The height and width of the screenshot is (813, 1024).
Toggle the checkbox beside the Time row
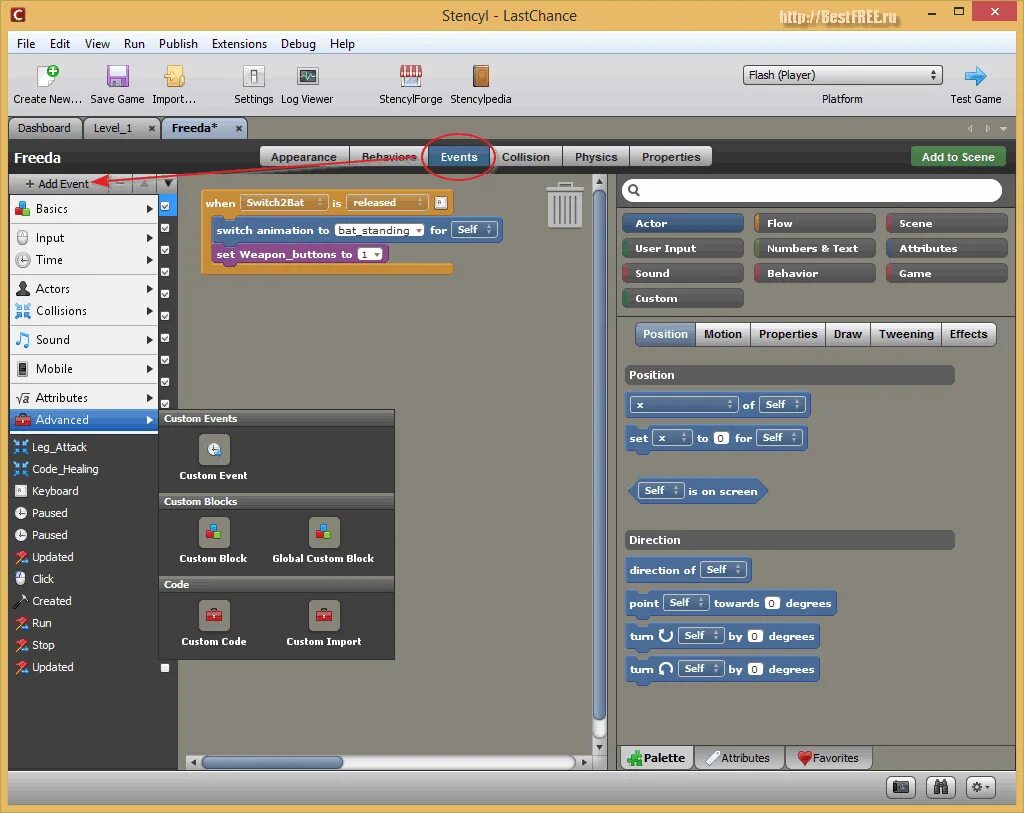point(165,250)
